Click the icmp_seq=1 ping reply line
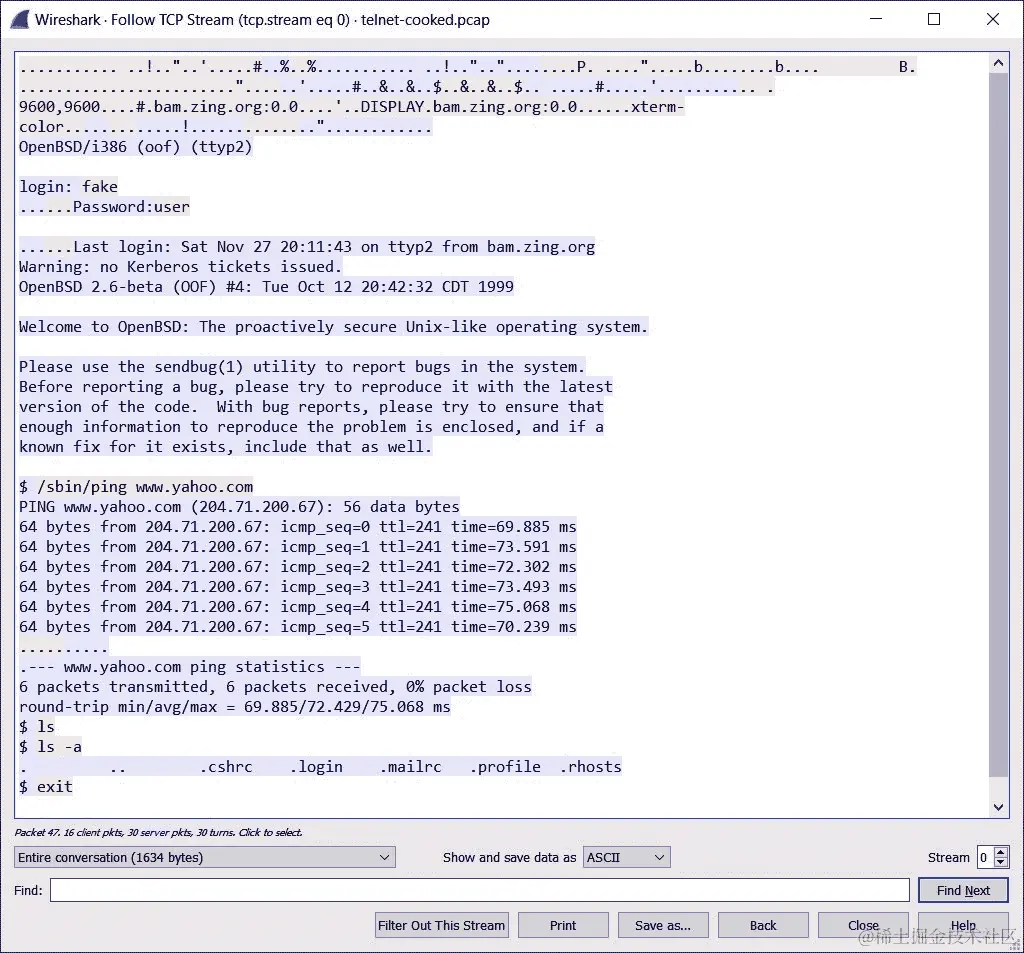 click(x=298, y=547)
